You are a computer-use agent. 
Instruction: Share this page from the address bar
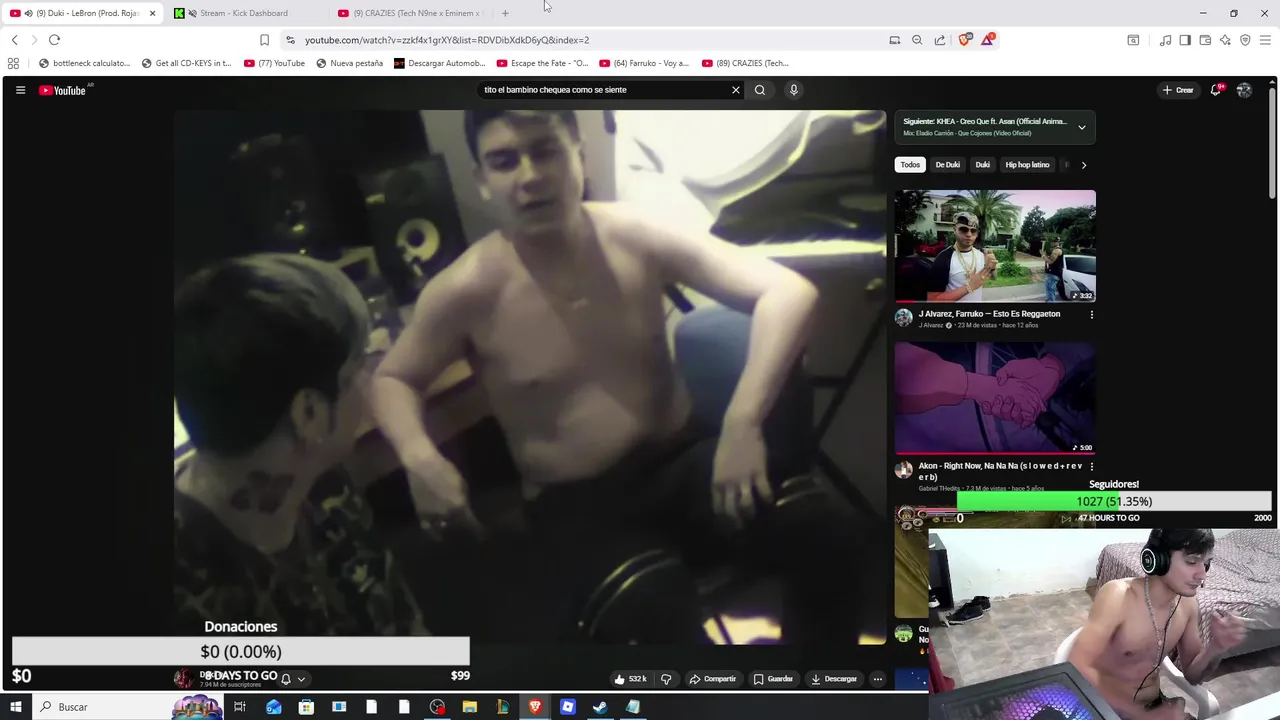tap(940, 40)
